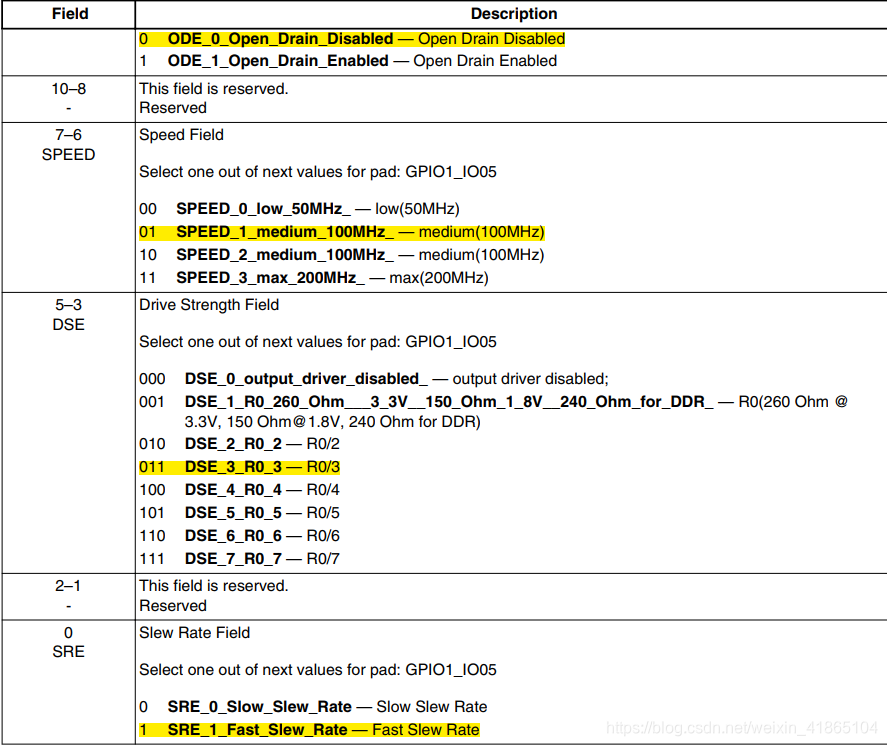Click the 'Field' column header
This screenshot has height=746, width=887.
(x=70, y=14)
